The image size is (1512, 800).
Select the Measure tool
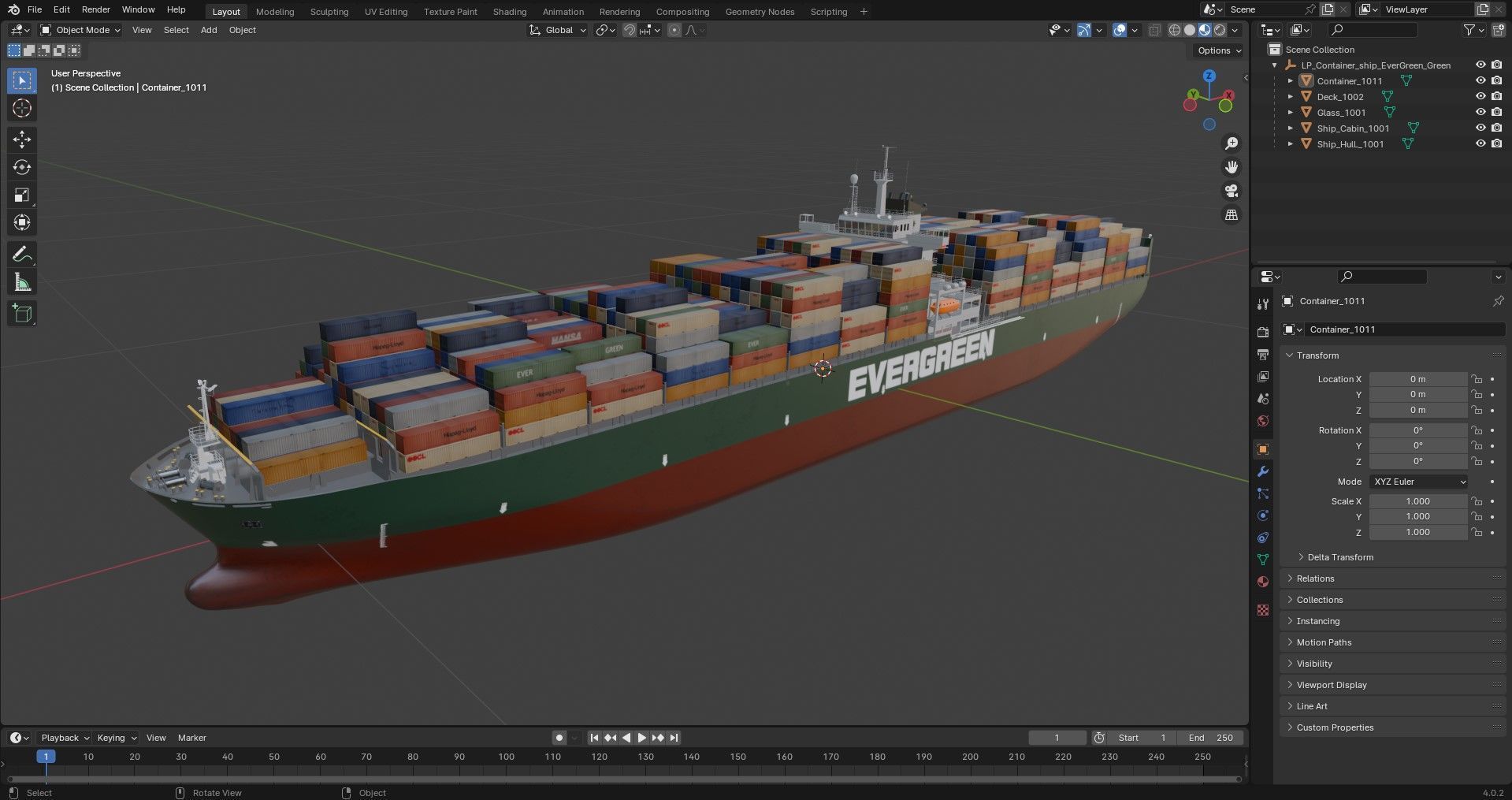click(22, 281)
